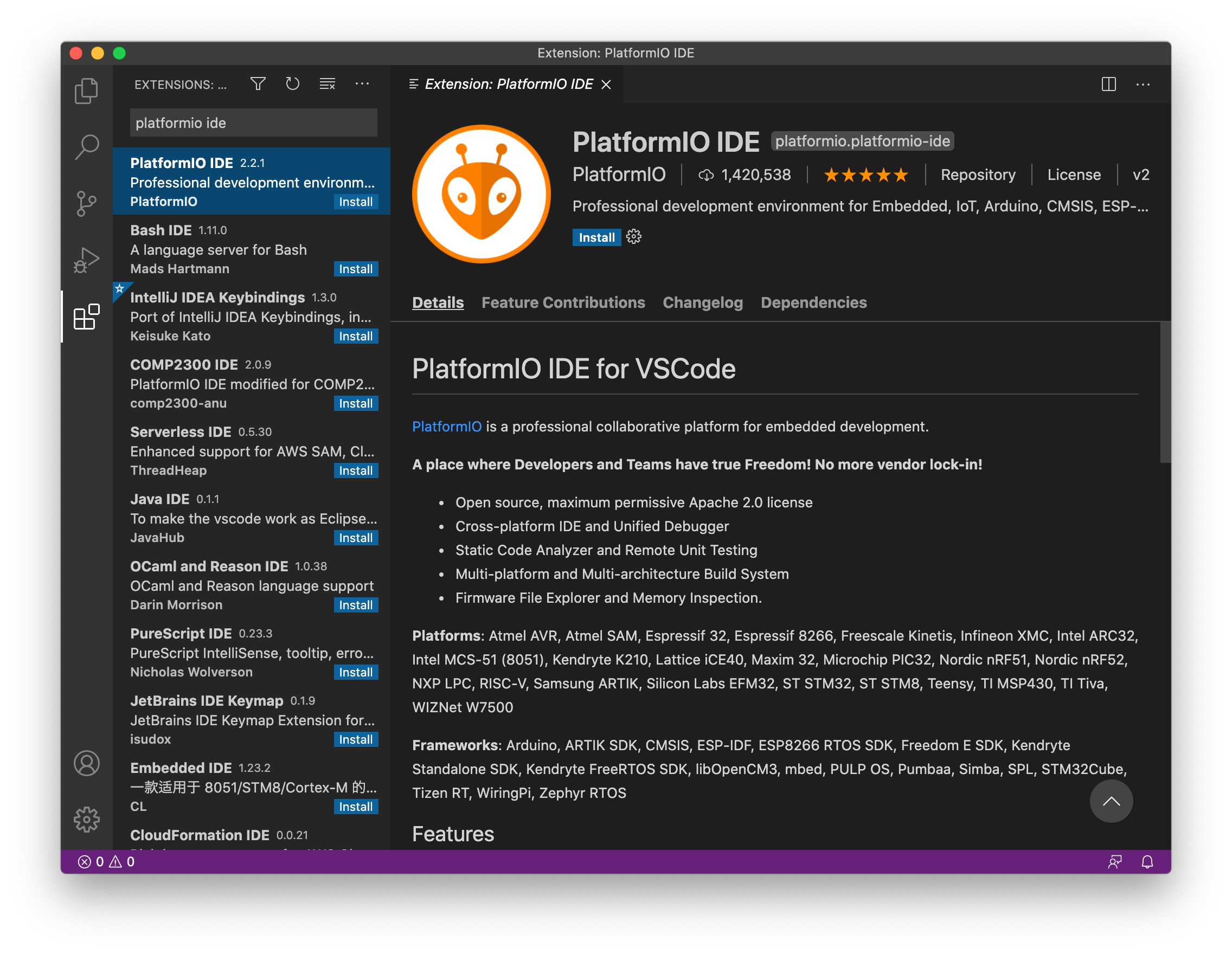The height and width of the screenshot is (954, 1232).
Task: Clear extensions search results icon
Action: click(x=327, y=84)
